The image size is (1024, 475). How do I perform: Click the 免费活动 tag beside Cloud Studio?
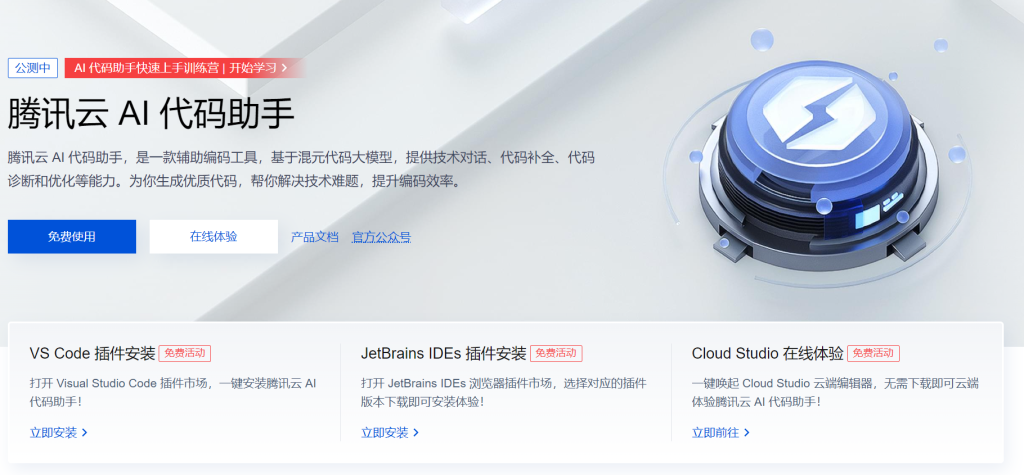[873, 353]
